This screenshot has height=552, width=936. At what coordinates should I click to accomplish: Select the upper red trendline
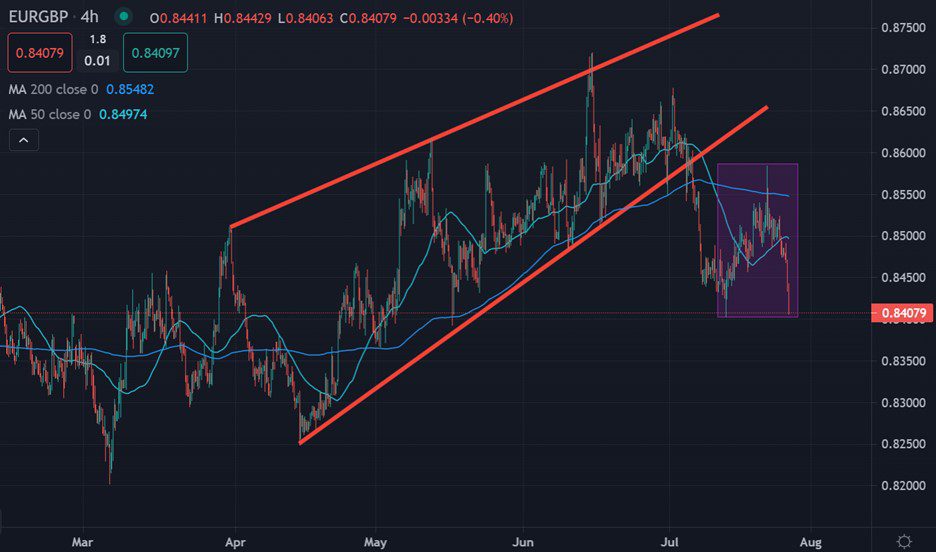point(475,121)
